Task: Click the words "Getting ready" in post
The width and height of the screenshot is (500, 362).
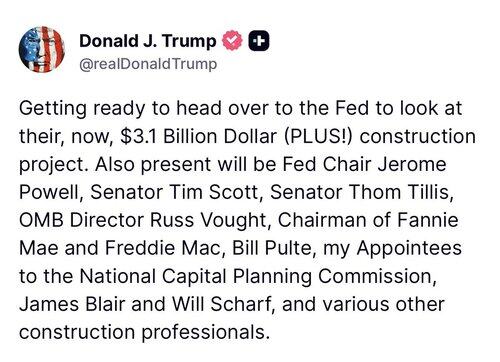Action: pyautogui.click(x=82, y=109)
